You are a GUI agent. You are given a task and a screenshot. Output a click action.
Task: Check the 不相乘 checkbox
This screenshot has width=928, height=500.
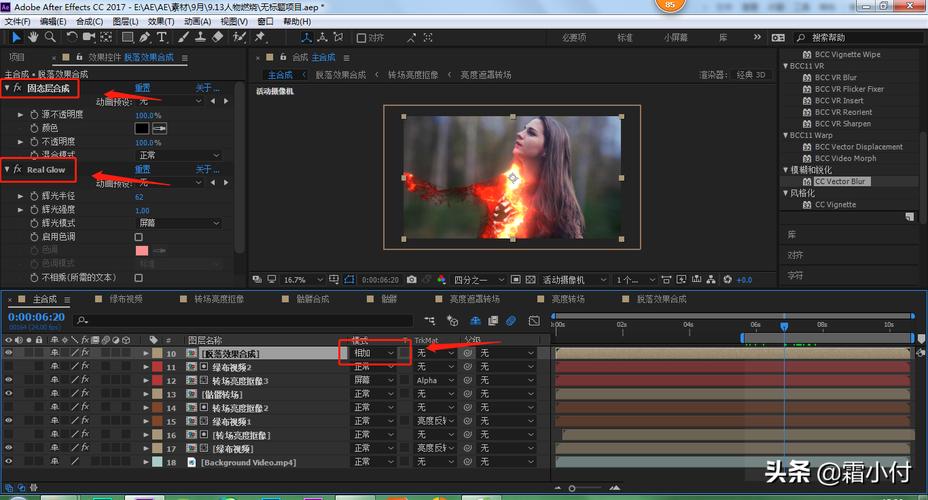(138, 278)
